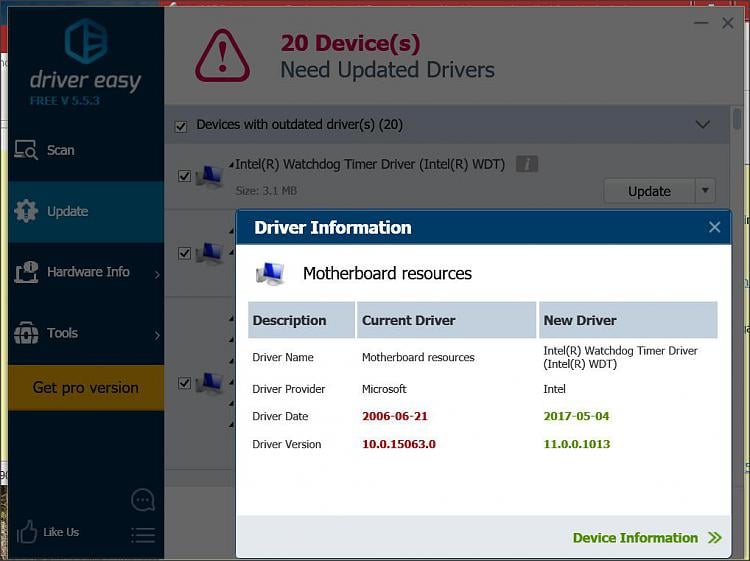Screen dimensions: 750x561
Task: Click the Intel driver provider cell
Action: pos(554,389)
